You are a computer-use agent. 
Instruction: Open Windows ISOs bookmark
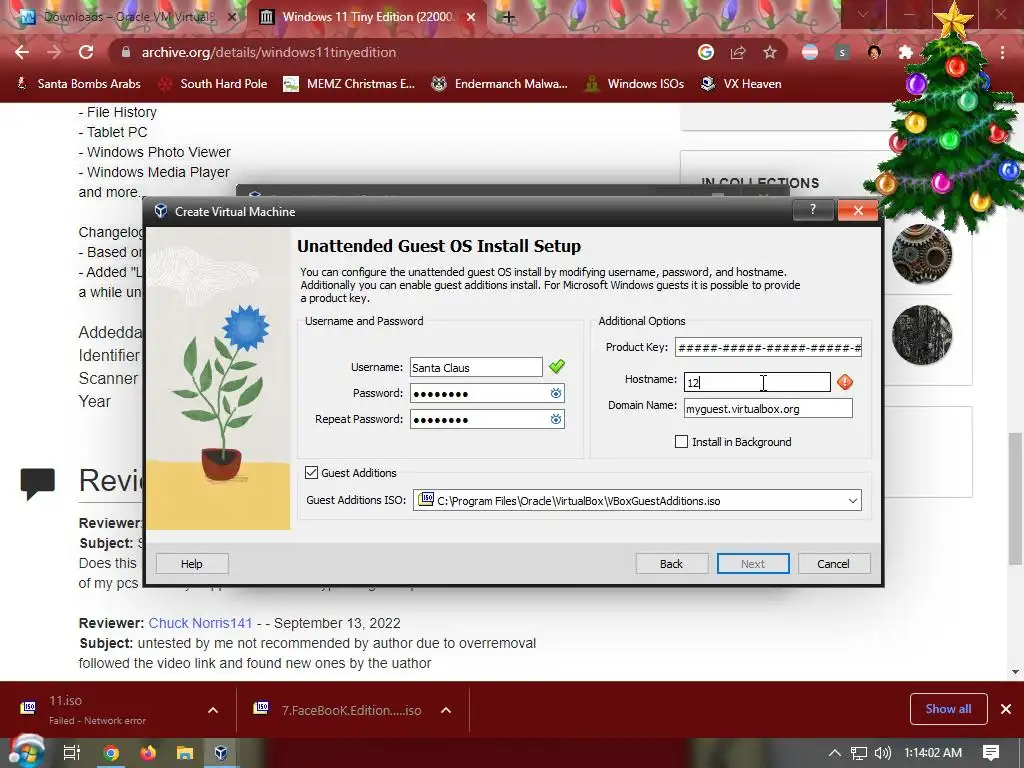coord(635,84)
